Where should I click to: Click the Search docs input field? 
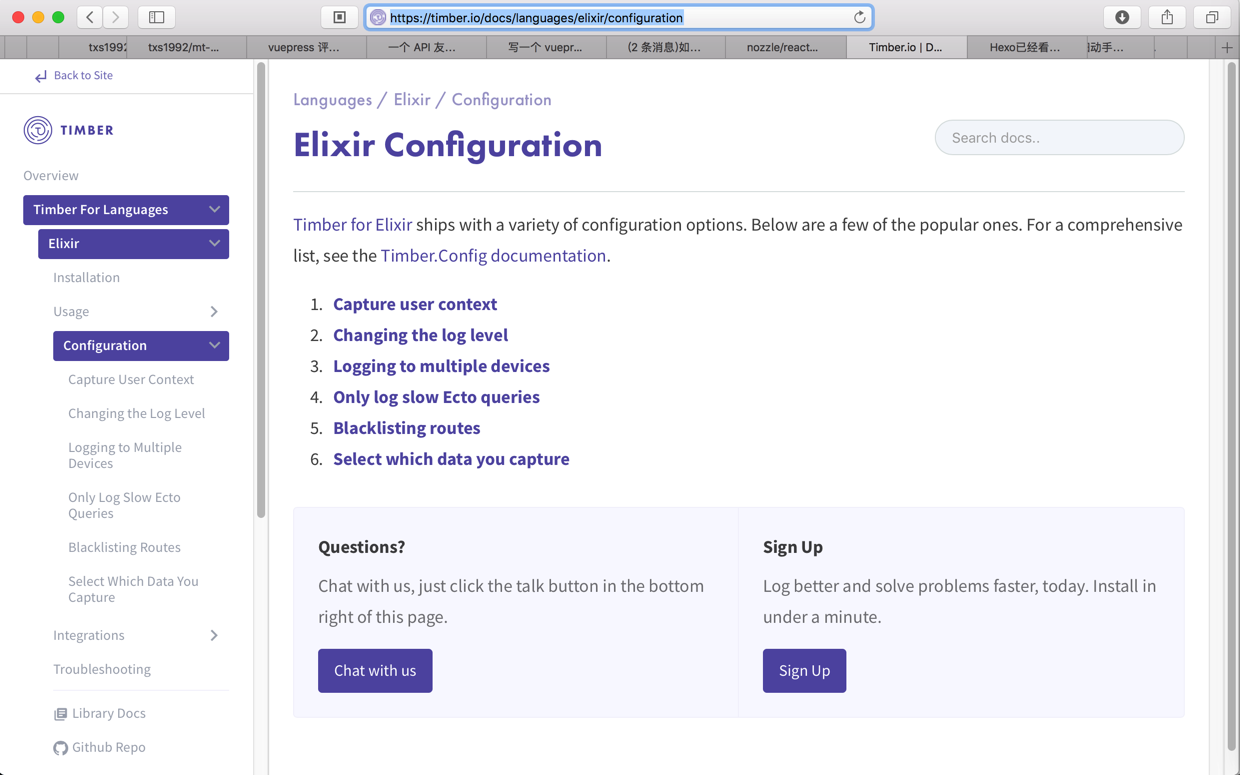(x=1059, y=138)
